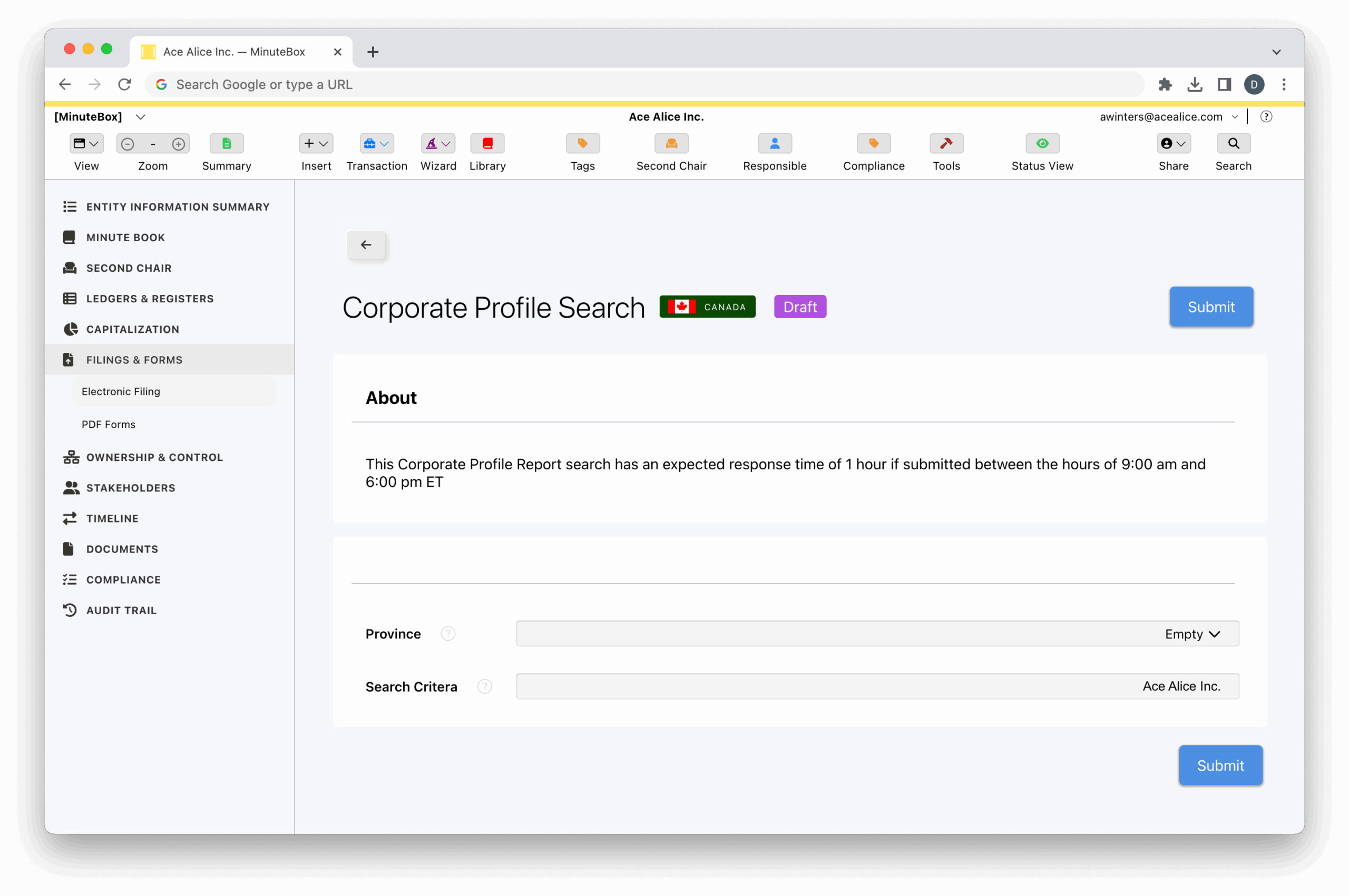Open the Tools hammer icon
This screenshot has height=896, width=1349.
946,143
